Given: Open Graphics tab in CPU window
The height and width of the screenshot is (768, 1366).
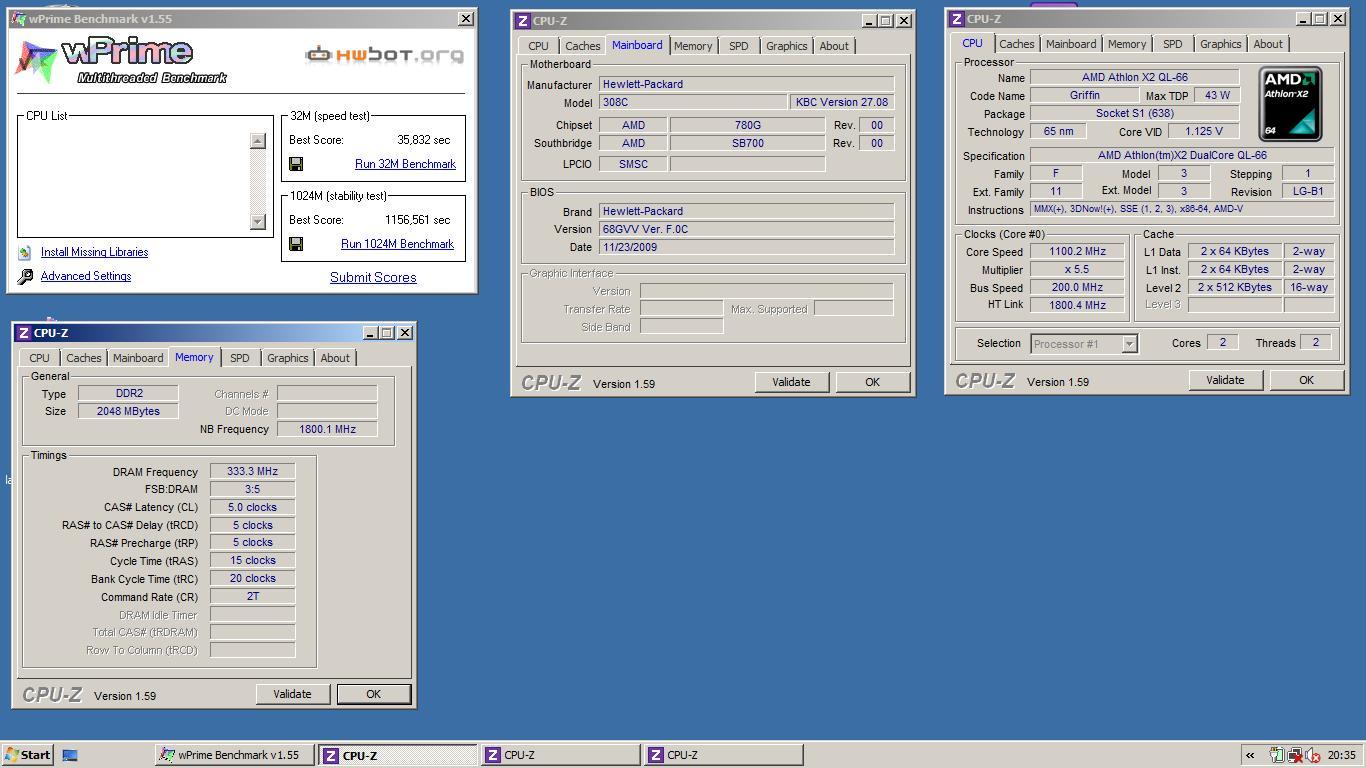Looking at the screenshot, I should click(1221, 44).
